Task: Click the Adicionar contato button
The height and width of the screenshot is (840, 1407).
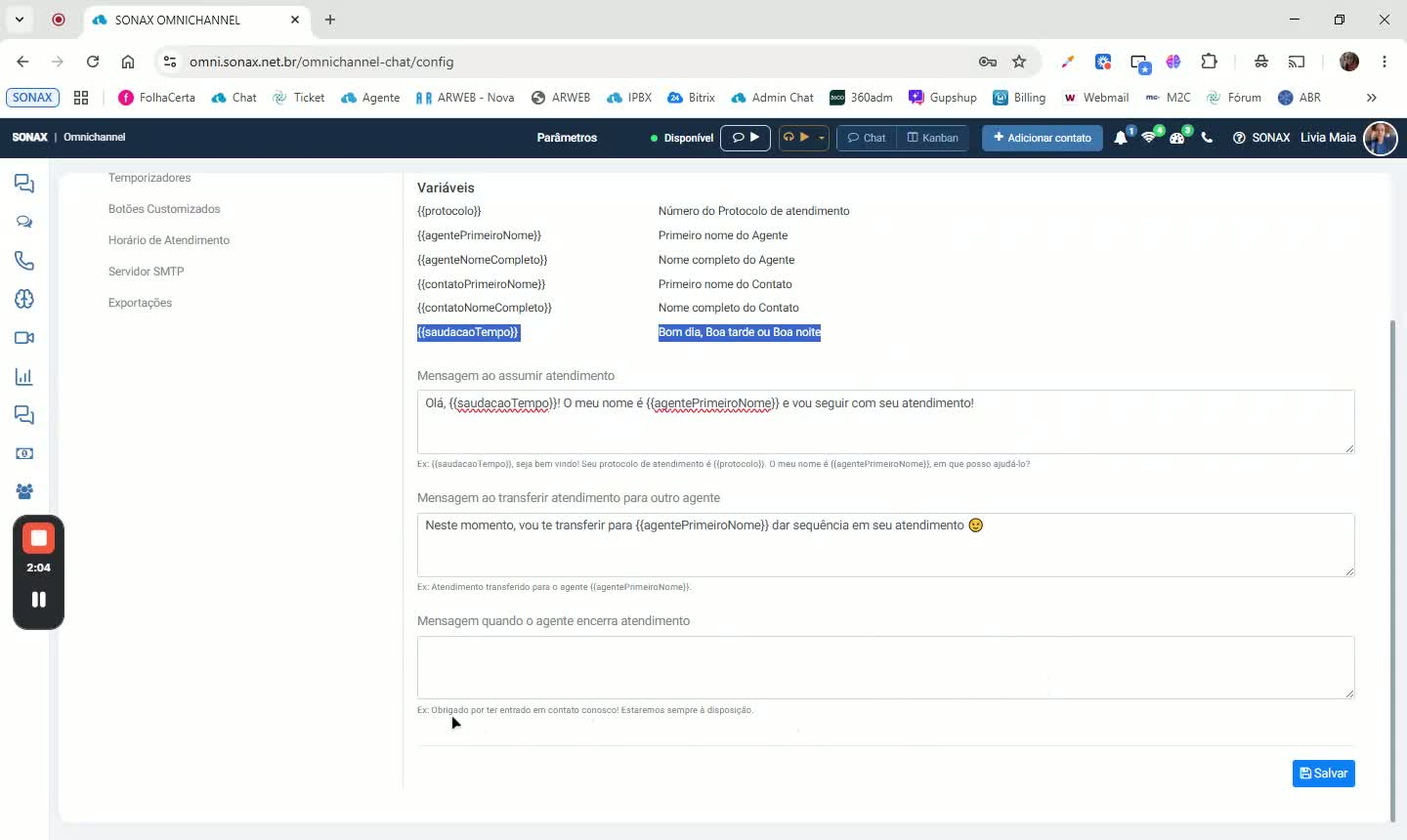Action: (x=1043, y=138)
